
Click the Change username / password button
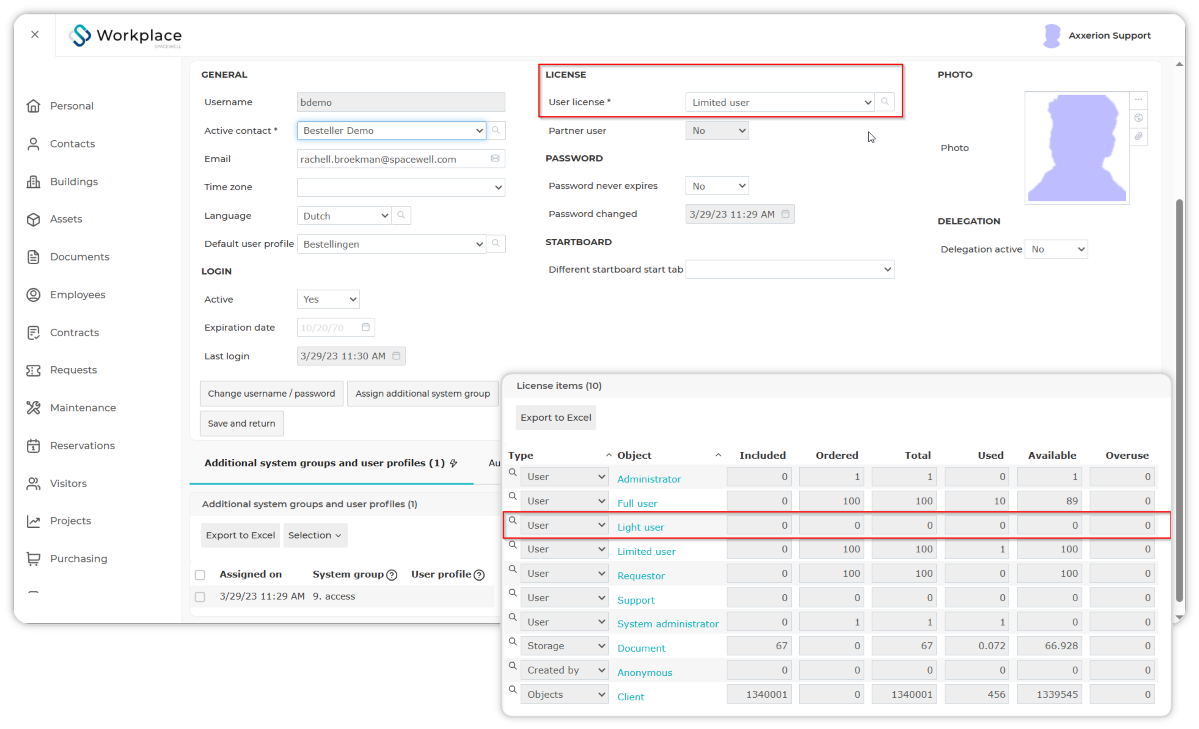tap(271, 394)
